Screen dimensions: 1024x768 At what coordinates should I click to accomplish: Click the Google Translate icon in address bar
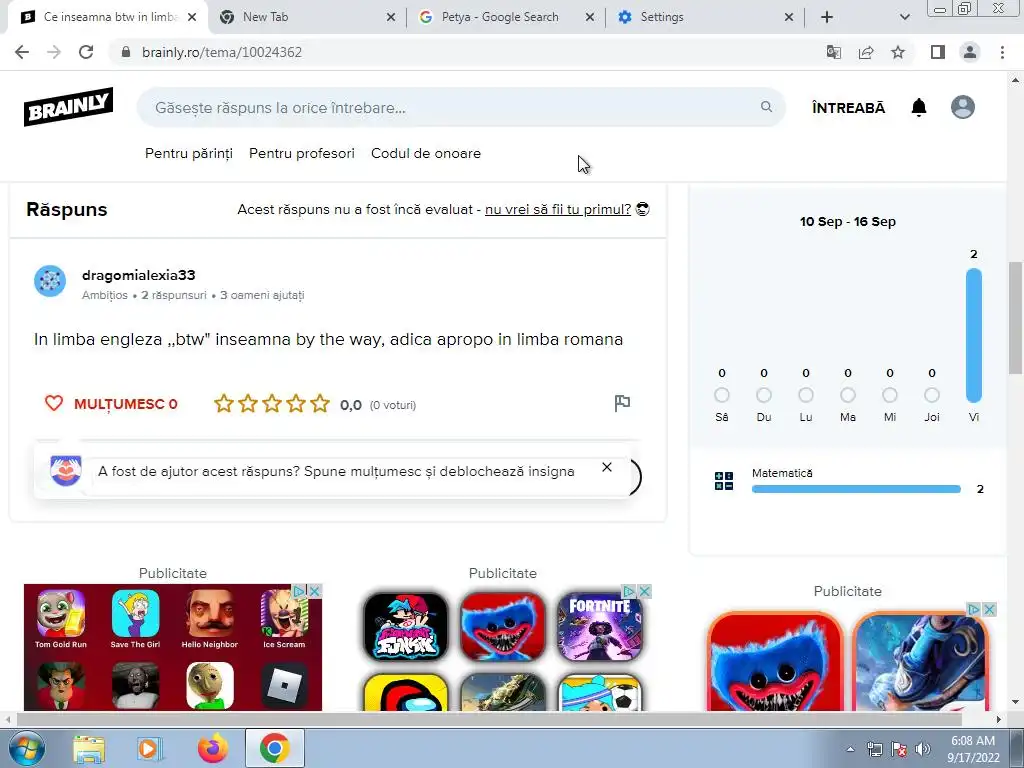coord(833,52)
